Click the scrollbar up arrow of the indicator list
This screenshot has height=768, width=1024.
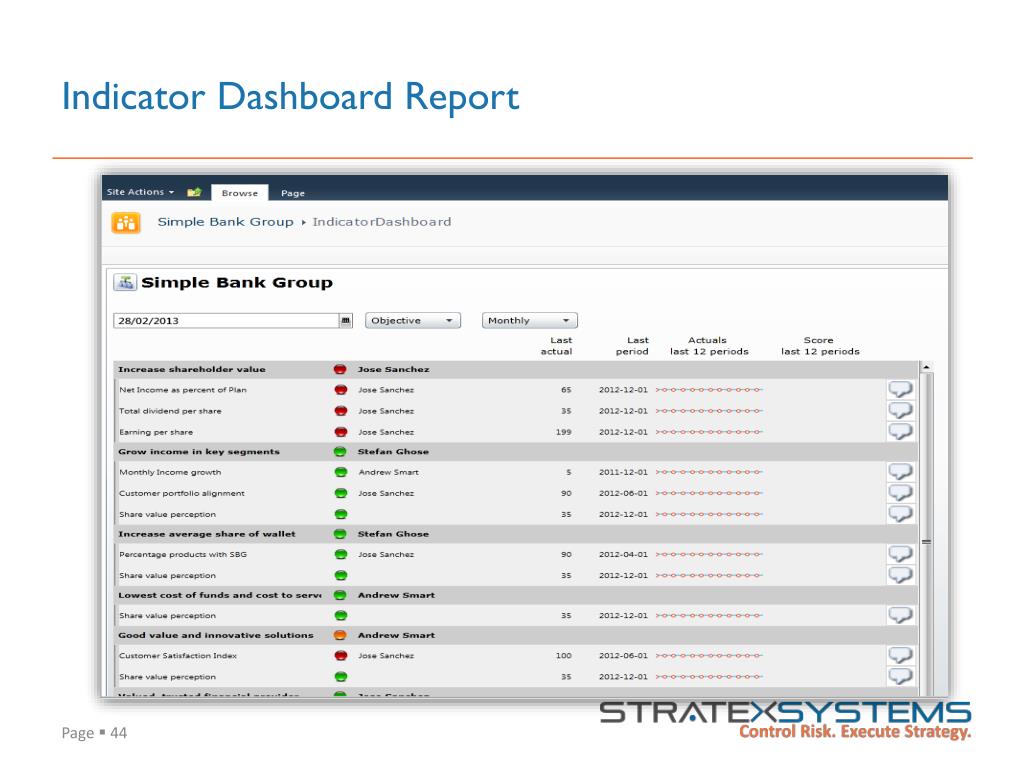[x=926, y=368]
